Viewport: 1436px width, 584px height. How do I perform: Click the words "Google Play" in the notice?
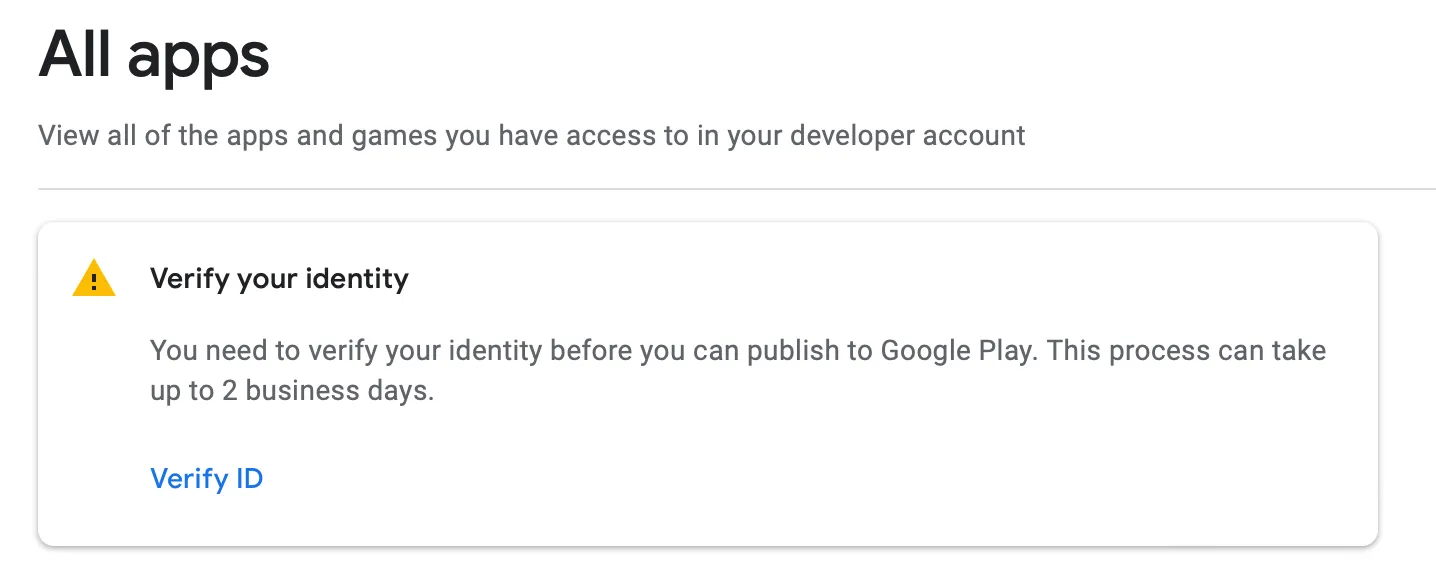coord(955,351)
